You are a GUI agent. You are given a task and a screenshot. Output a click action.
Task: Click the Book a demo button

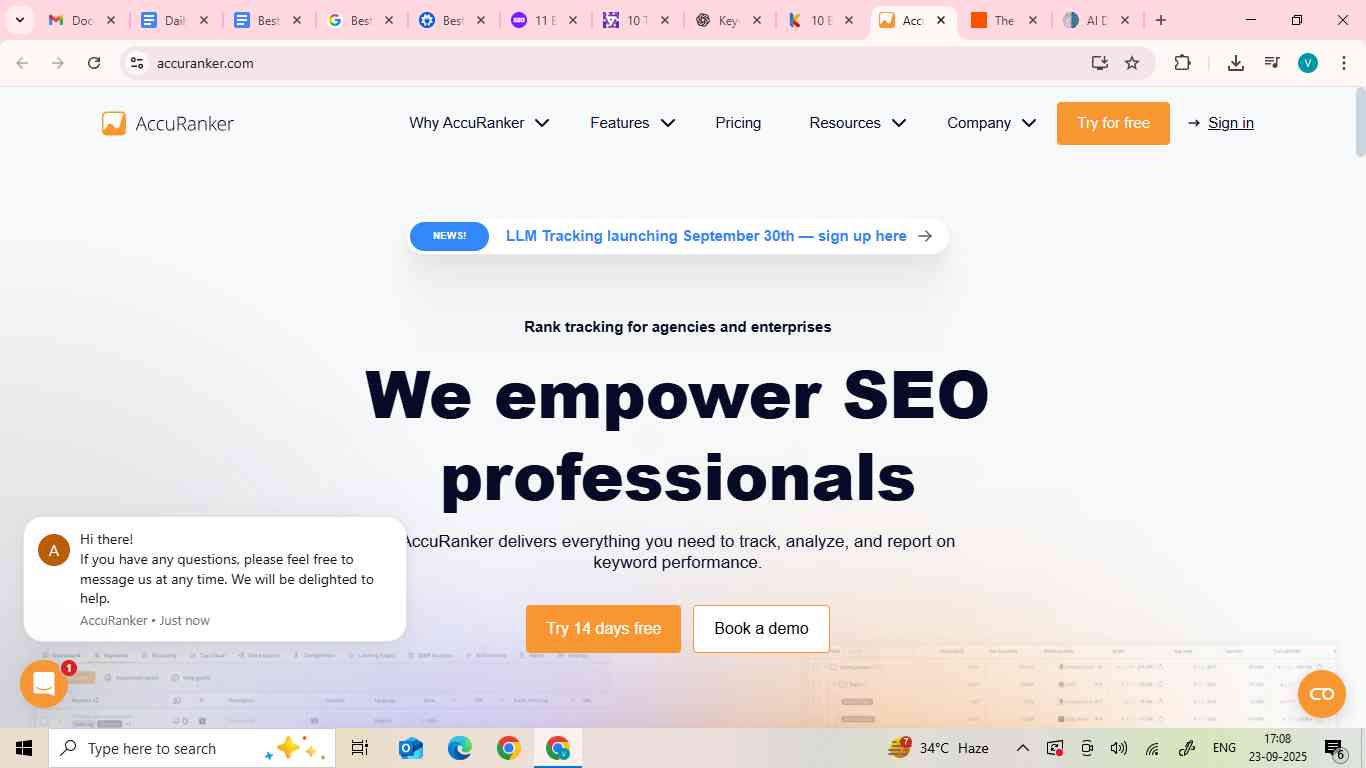point(761,629)
